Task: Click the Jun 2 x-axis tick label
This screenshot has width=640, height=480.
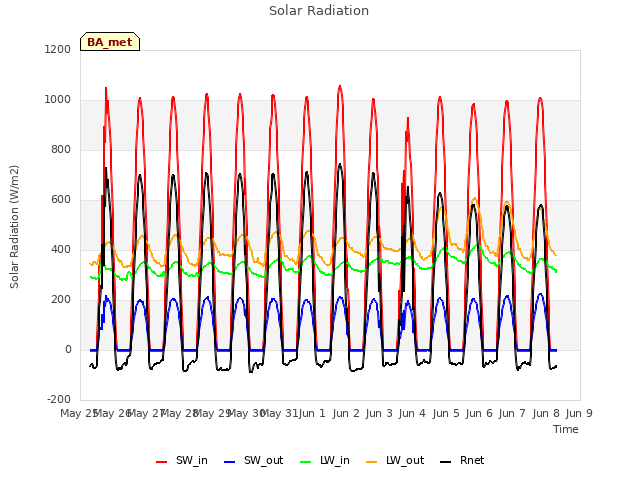Action: pyautogui.click(x=346, y=413)
